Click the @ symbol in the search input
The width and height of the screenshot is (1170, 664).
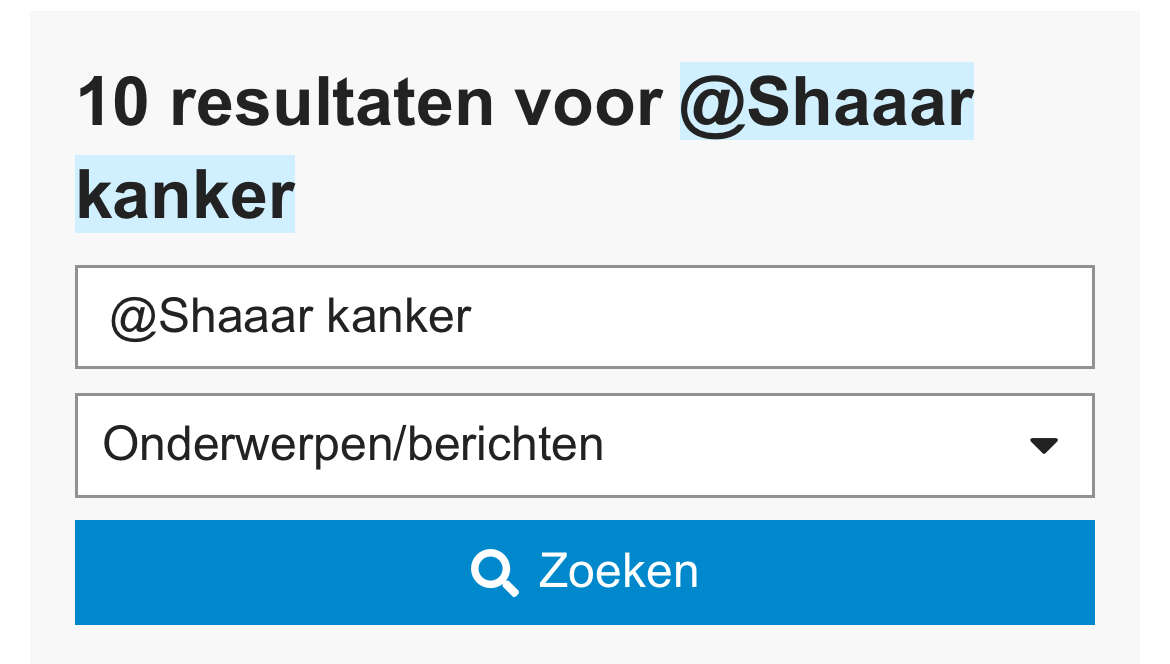click(133, 319)
